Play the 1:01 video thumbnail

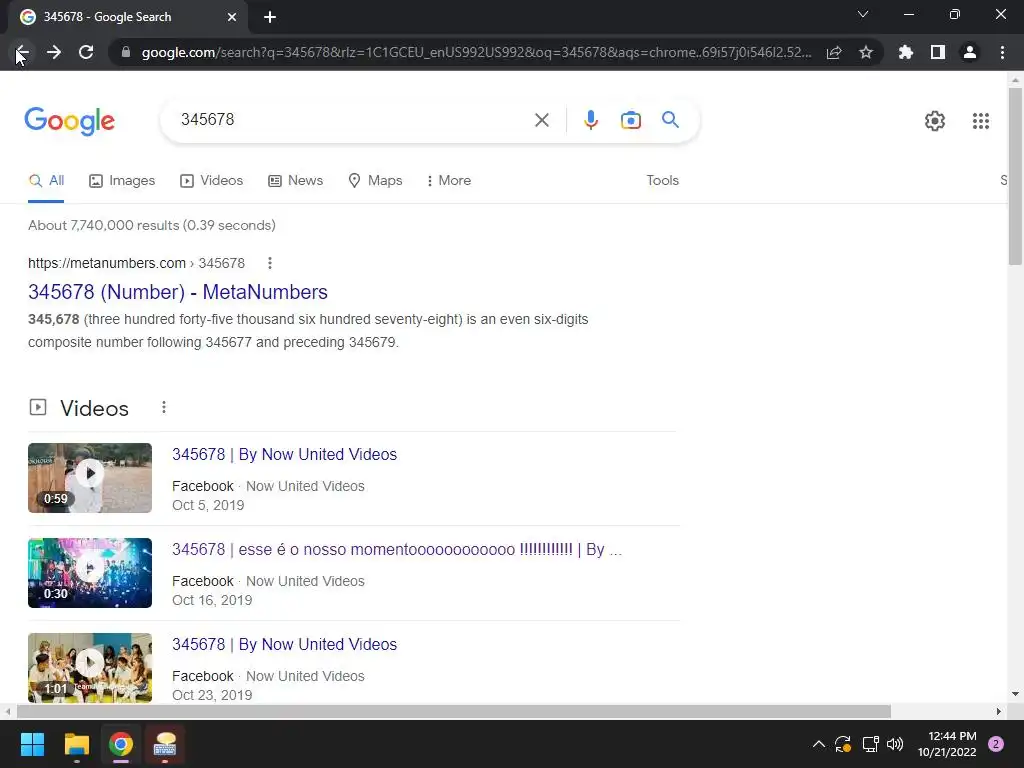coord(90,668)
